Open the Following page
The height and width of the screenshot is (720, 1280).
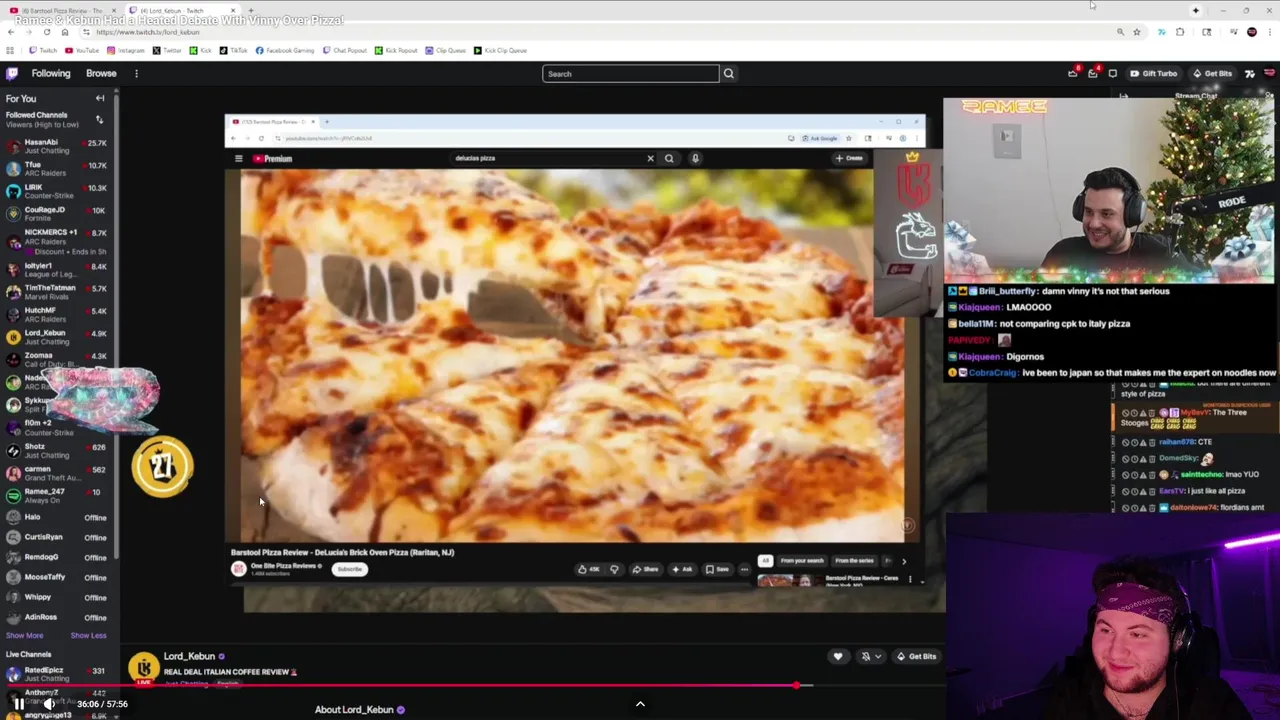(x=51, y=73)
